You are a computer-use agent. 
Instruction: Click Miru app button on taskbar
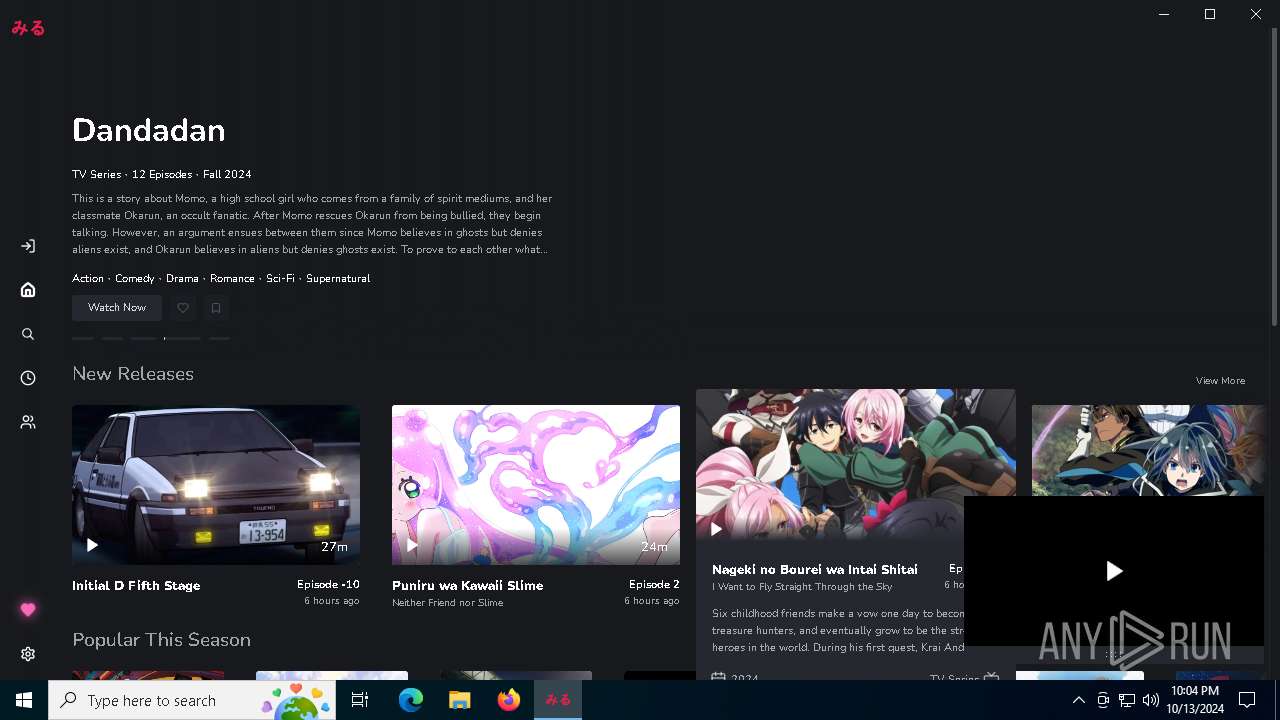point(558,700)
